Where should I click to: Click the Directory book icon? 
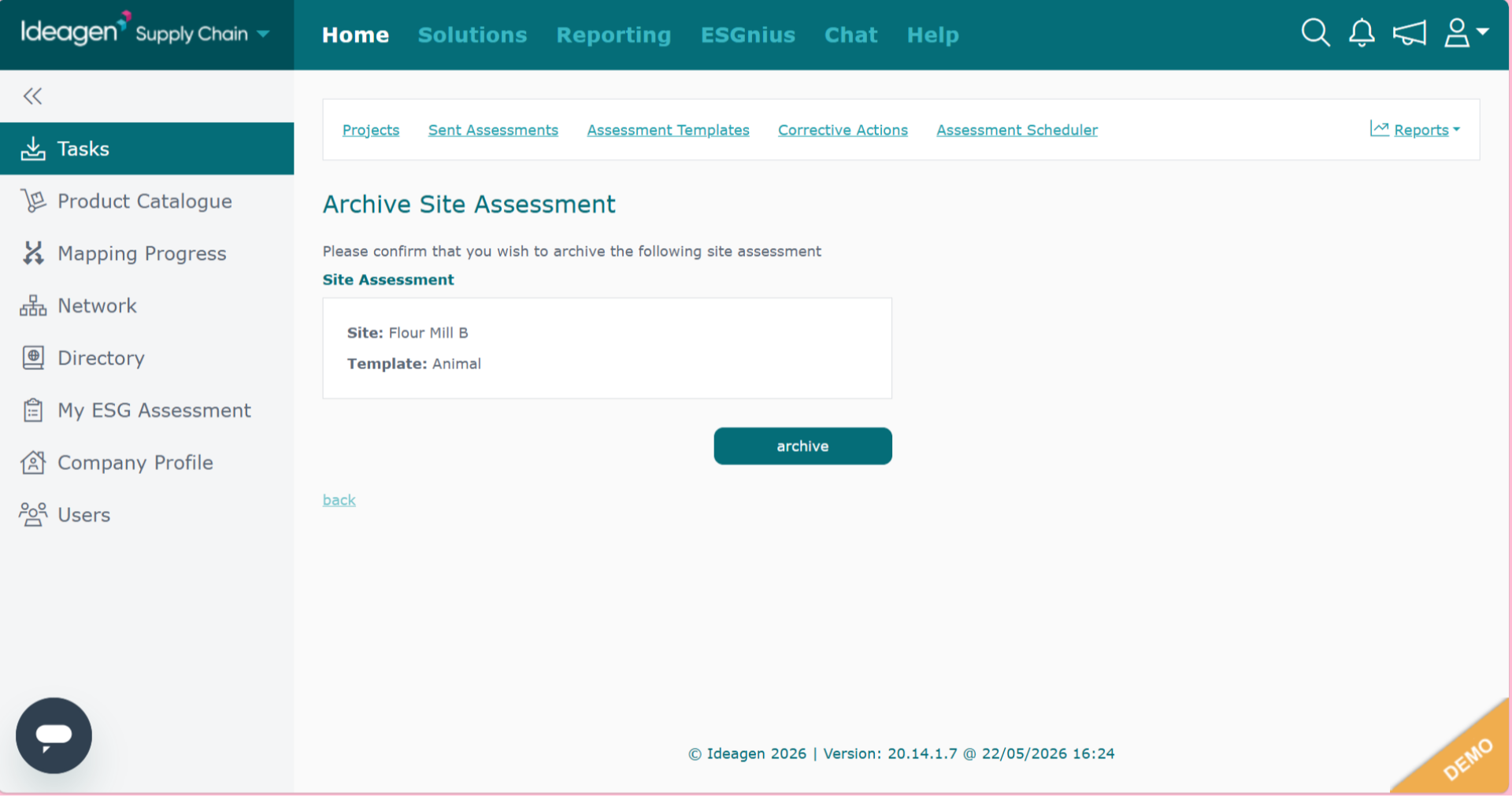coord(33,357)
